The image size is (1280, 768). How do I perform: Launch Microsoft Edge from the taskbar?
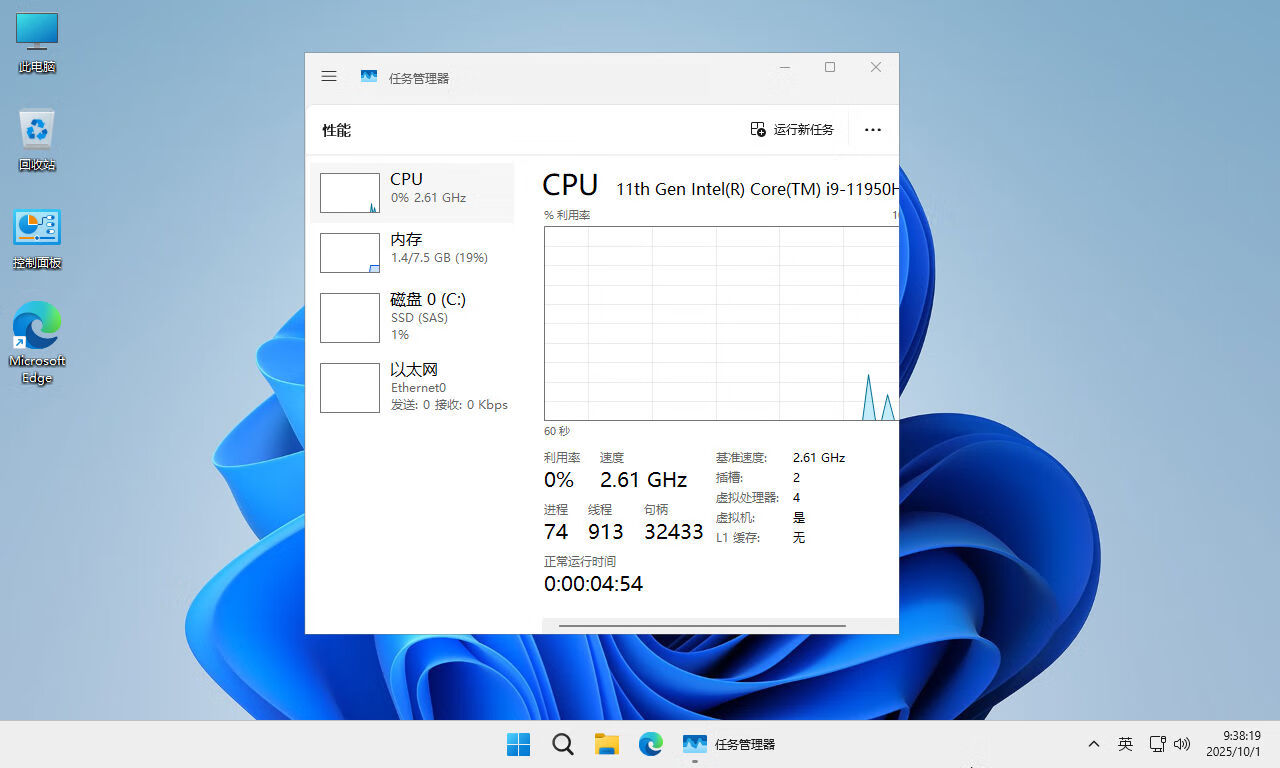coord(650,744)
